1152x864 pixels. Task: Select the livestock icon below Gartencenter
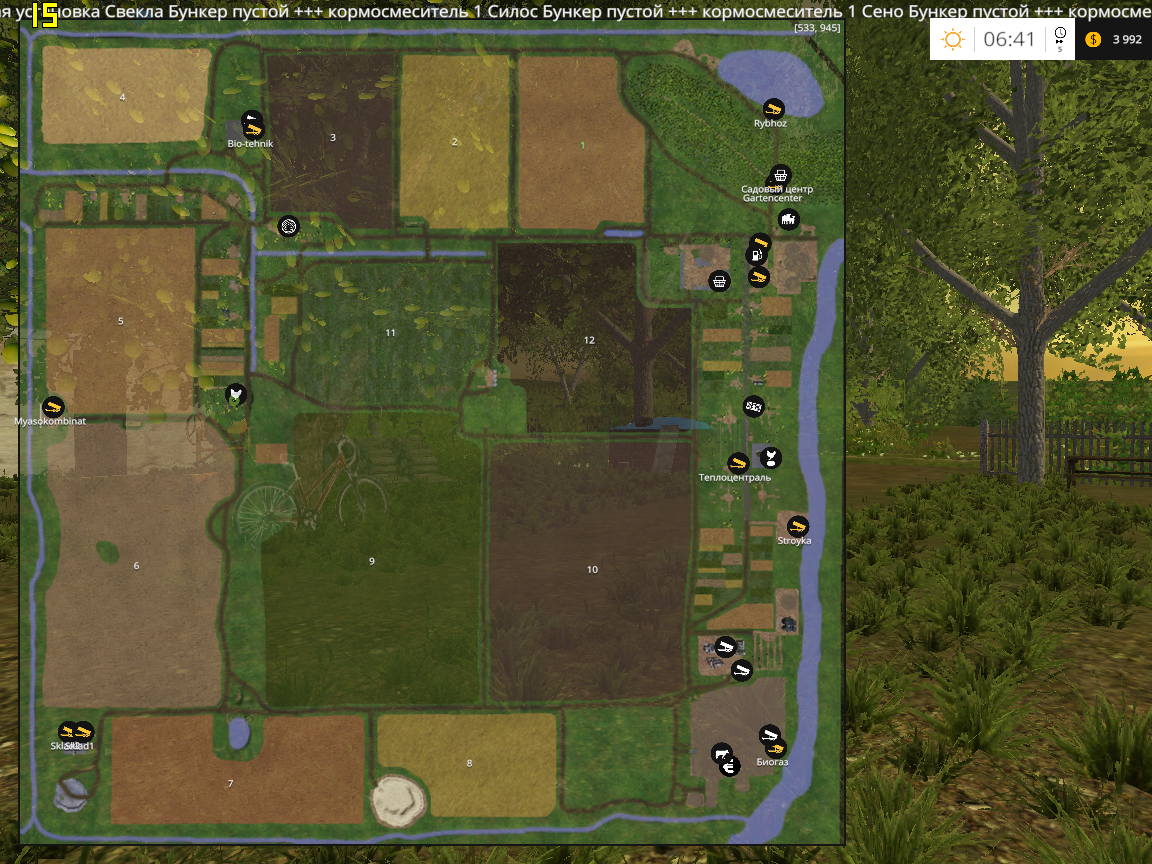[788, 219]
